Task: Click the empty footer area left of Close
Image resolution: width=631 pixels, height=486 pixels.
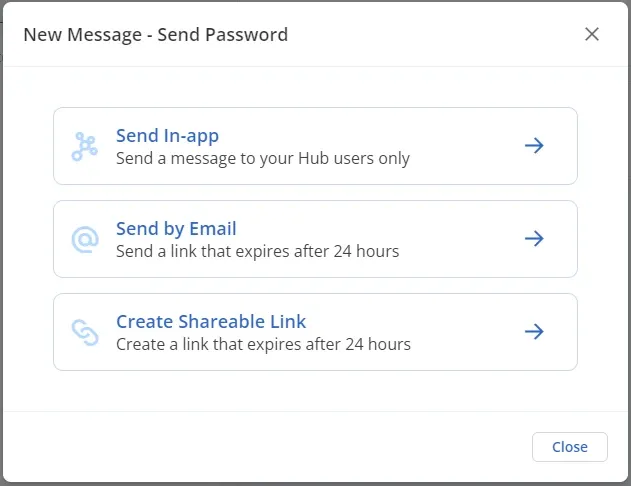Action: click(x=270, y=447)
